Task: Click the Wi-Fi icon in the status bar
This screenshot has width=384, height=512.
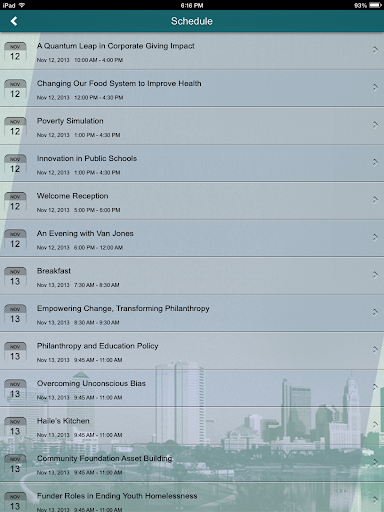Action: (22, 5)
